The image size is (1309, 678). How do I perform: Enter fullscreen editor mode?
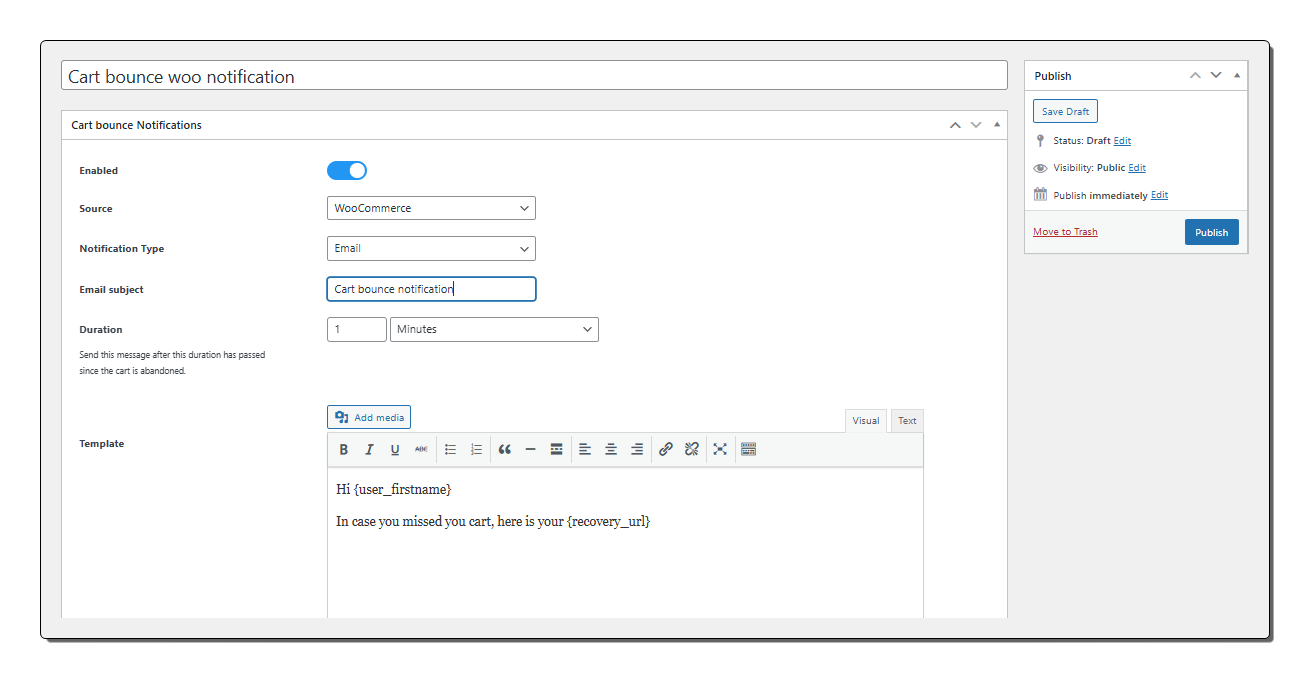(720, 450)
